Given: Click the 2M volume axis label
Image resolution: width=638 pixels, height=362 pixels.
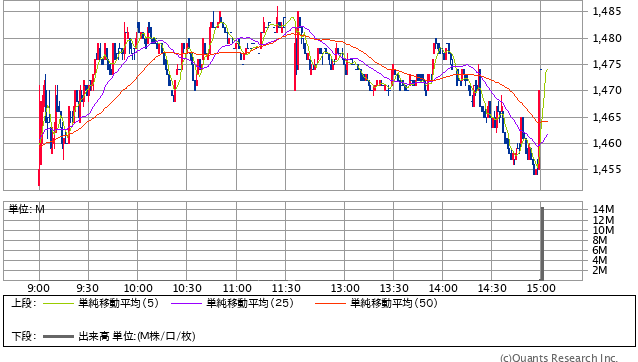Looking at the screenshot, I should (600, 270).
